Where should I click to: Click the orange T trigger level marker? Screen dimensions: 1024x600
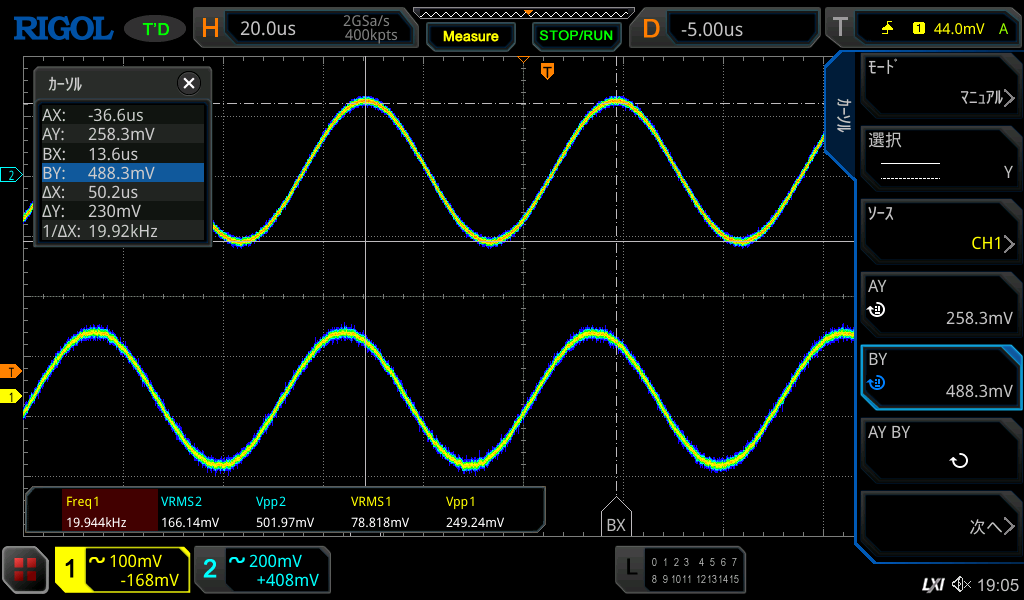click(11, 372)
